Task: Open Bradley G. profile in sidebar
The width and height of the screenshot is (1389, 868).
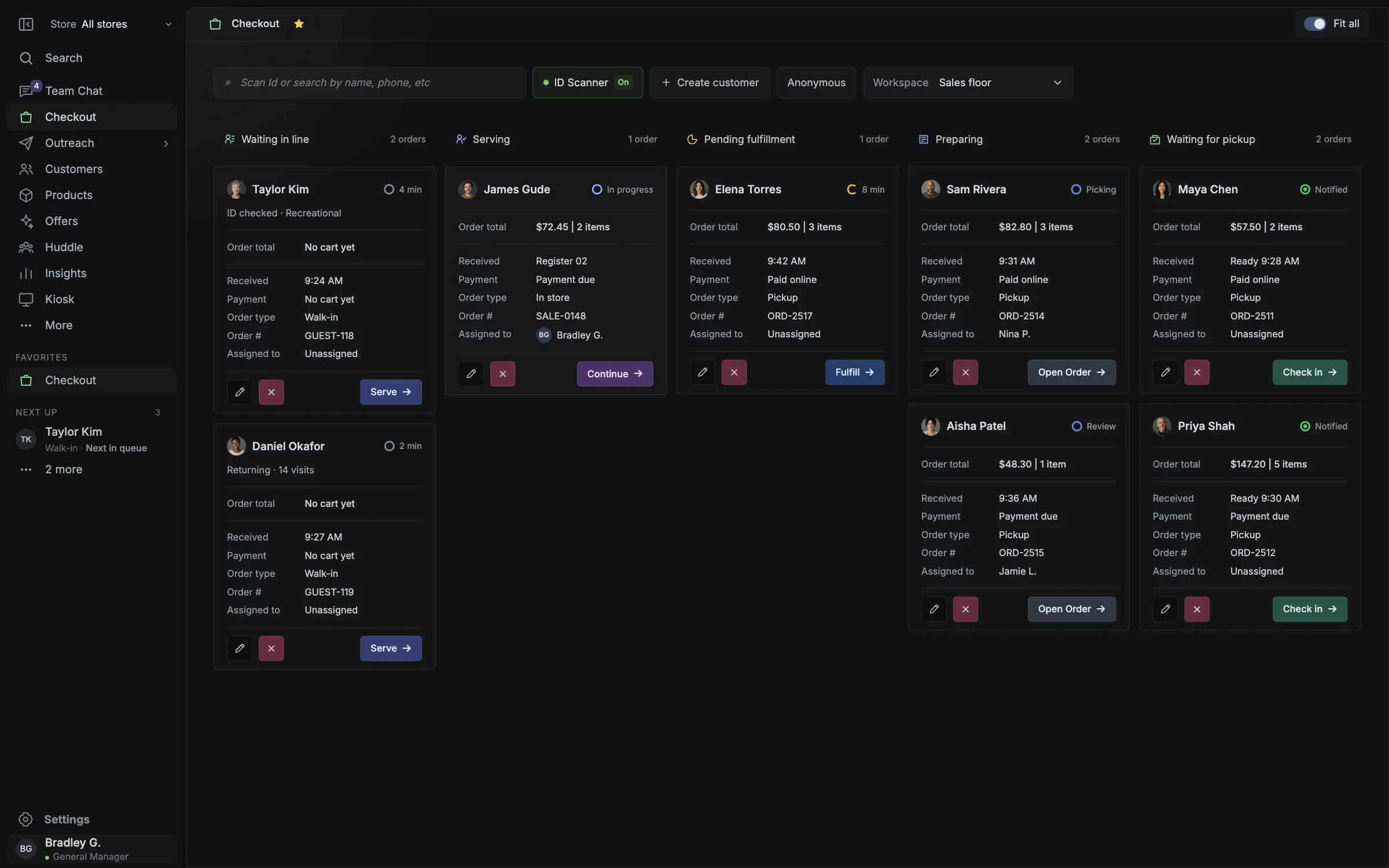Action: pos(91,849)
